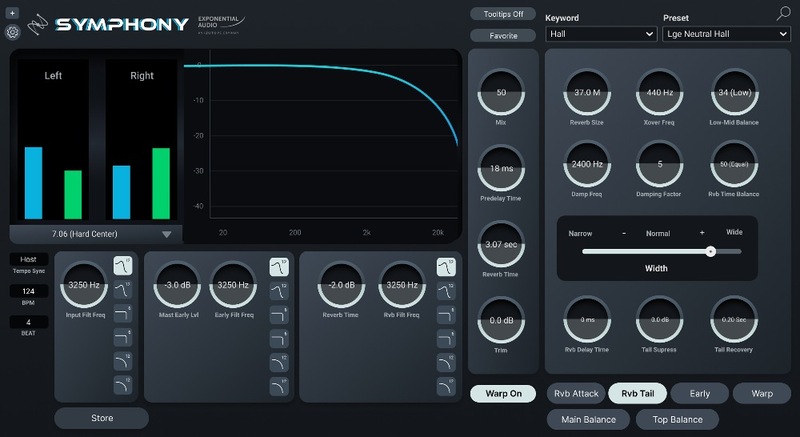Select the second filter shape in Early panel

pyautogui.click(x=278, y=291)
